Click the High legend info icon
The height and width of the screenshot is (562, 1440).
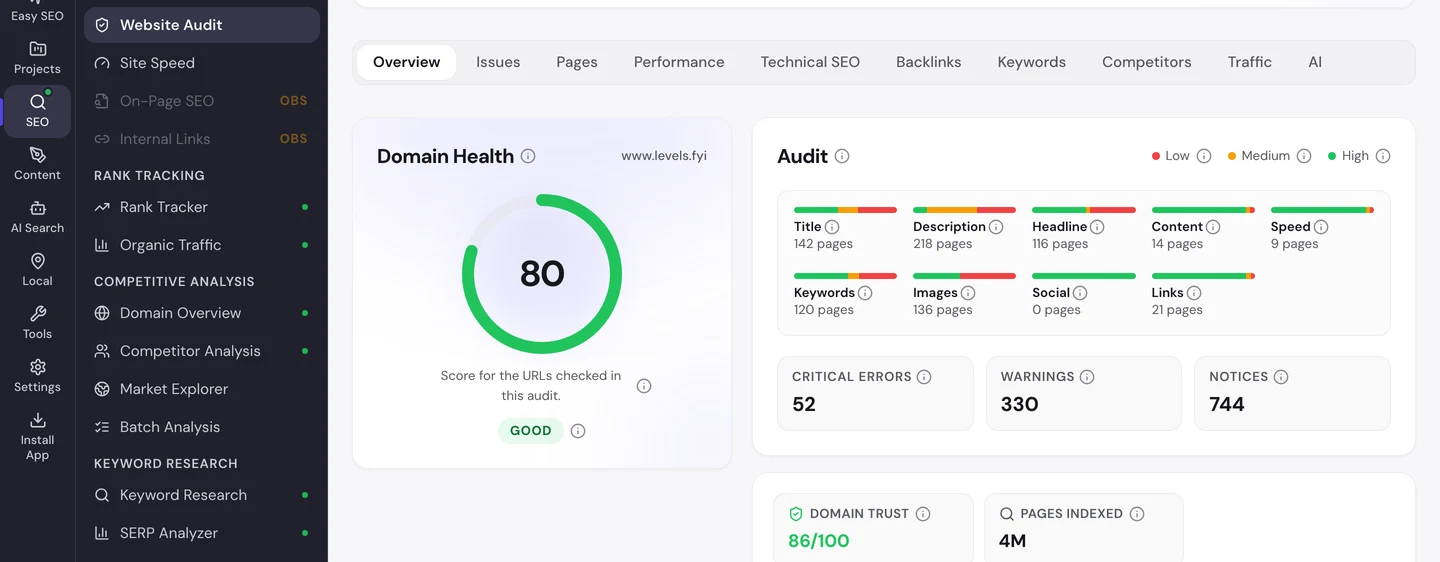tap(1383, 156)
